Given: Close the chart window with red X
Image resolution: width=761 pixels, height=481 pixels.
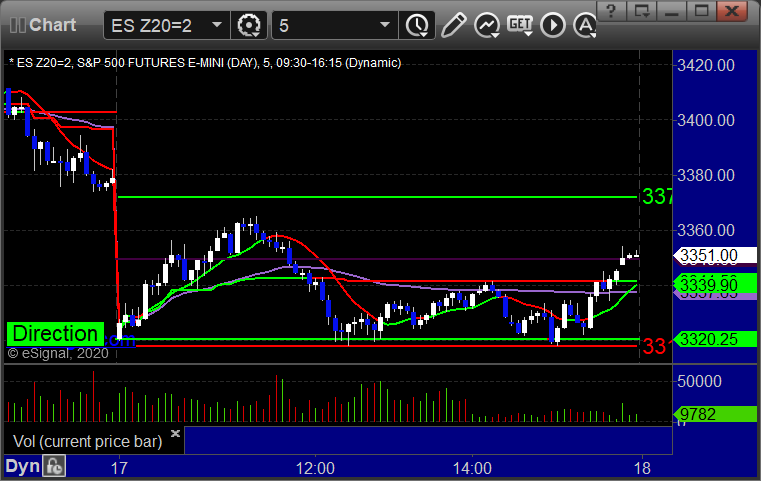Looking at the screenshot, I should point(731,11).
